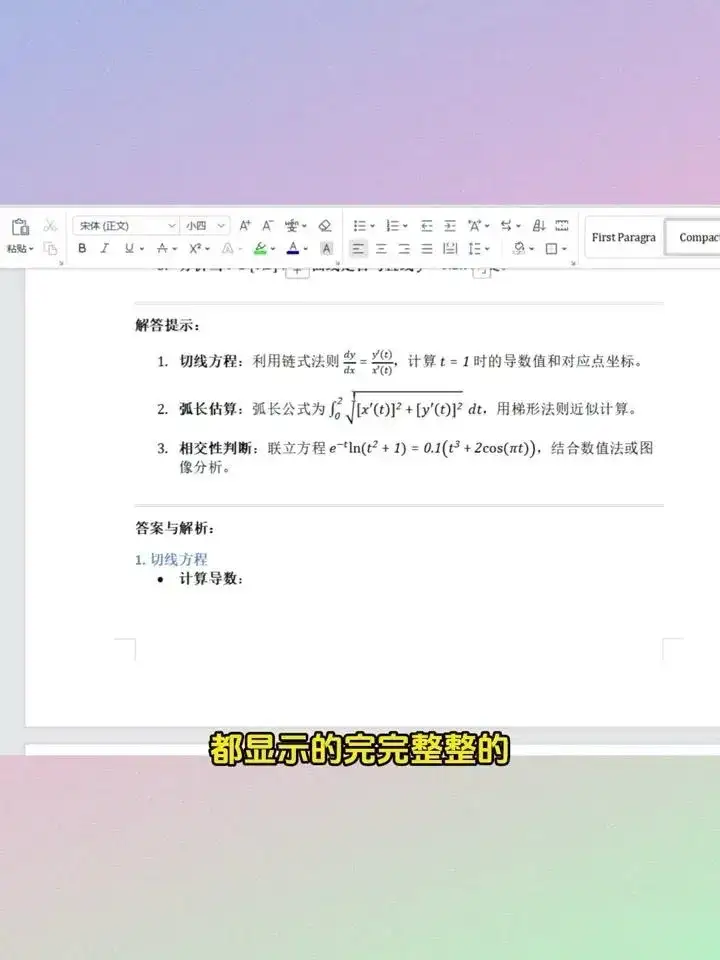
Task: Open the font name box 宋体 (正文)
Action: pos(126,226)
